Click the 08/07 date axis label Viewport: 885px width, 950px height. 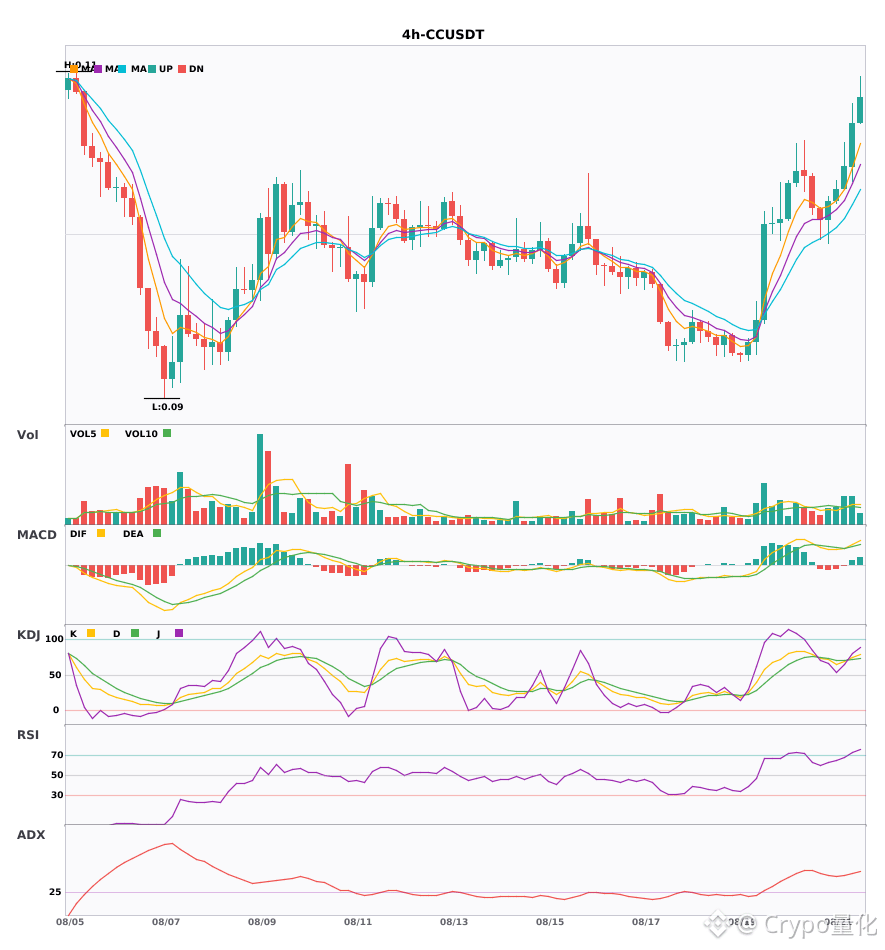click(x=166, y=922)
